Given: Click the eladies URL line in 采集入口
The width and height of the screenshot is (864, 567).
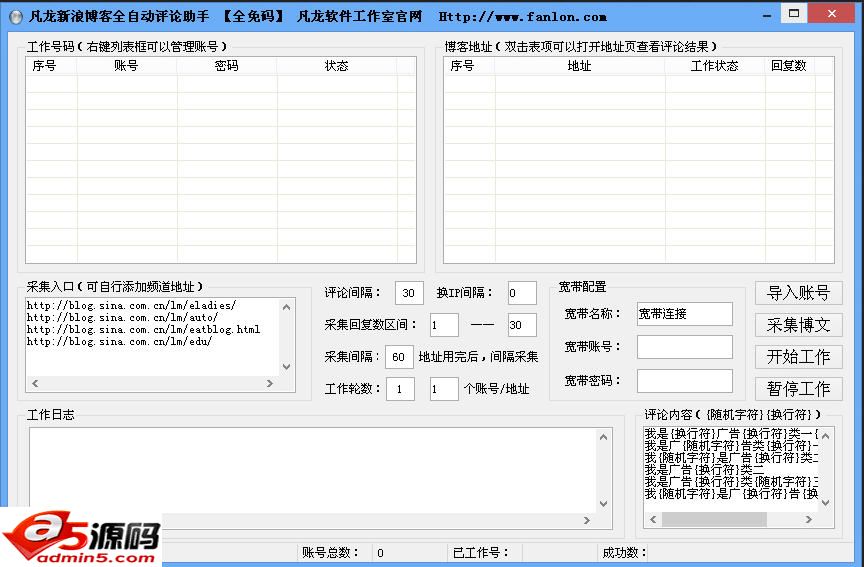Looking at the screenshot, I should 131,305.
